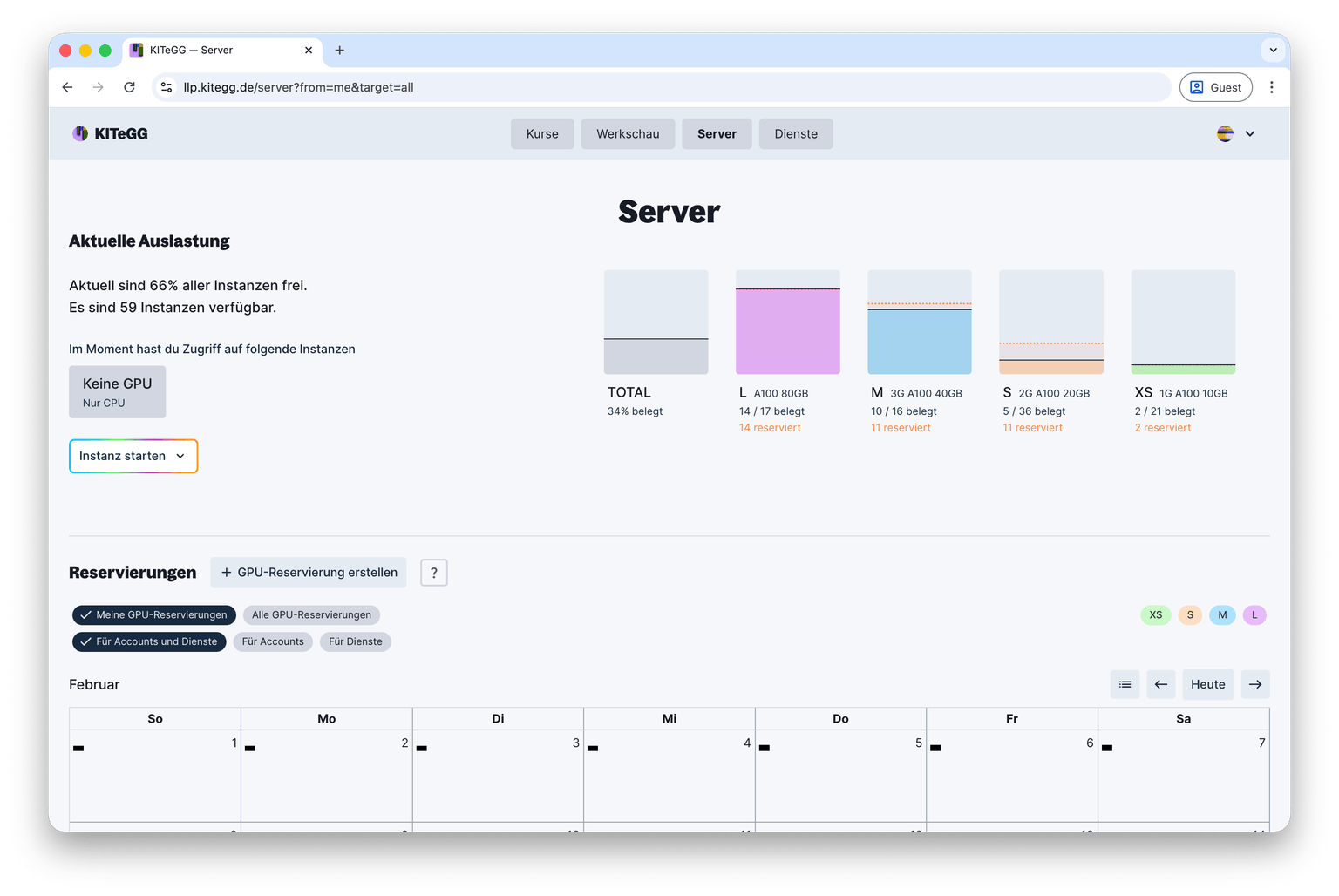Toggle the XS size filter badge
Viewport: 1339px width, 896px height.
click(1156, 615)
